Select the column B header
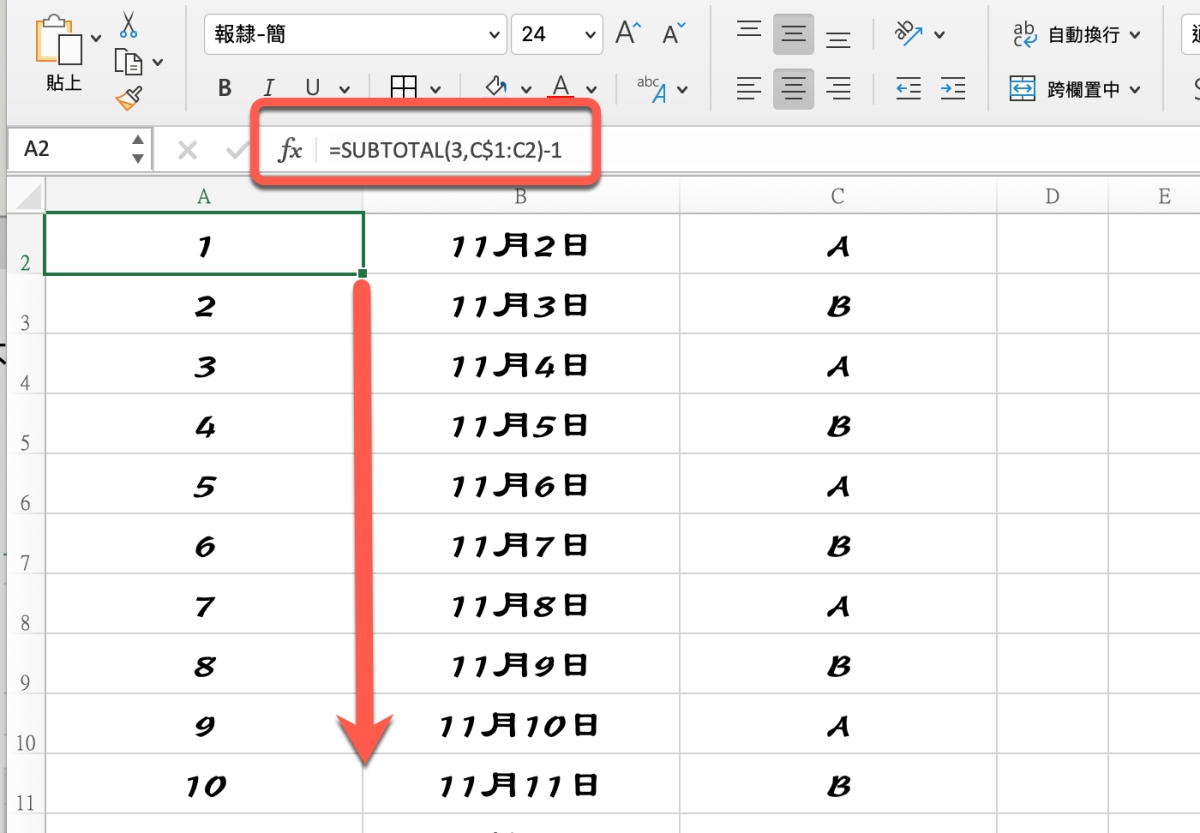 pos(521,196)
